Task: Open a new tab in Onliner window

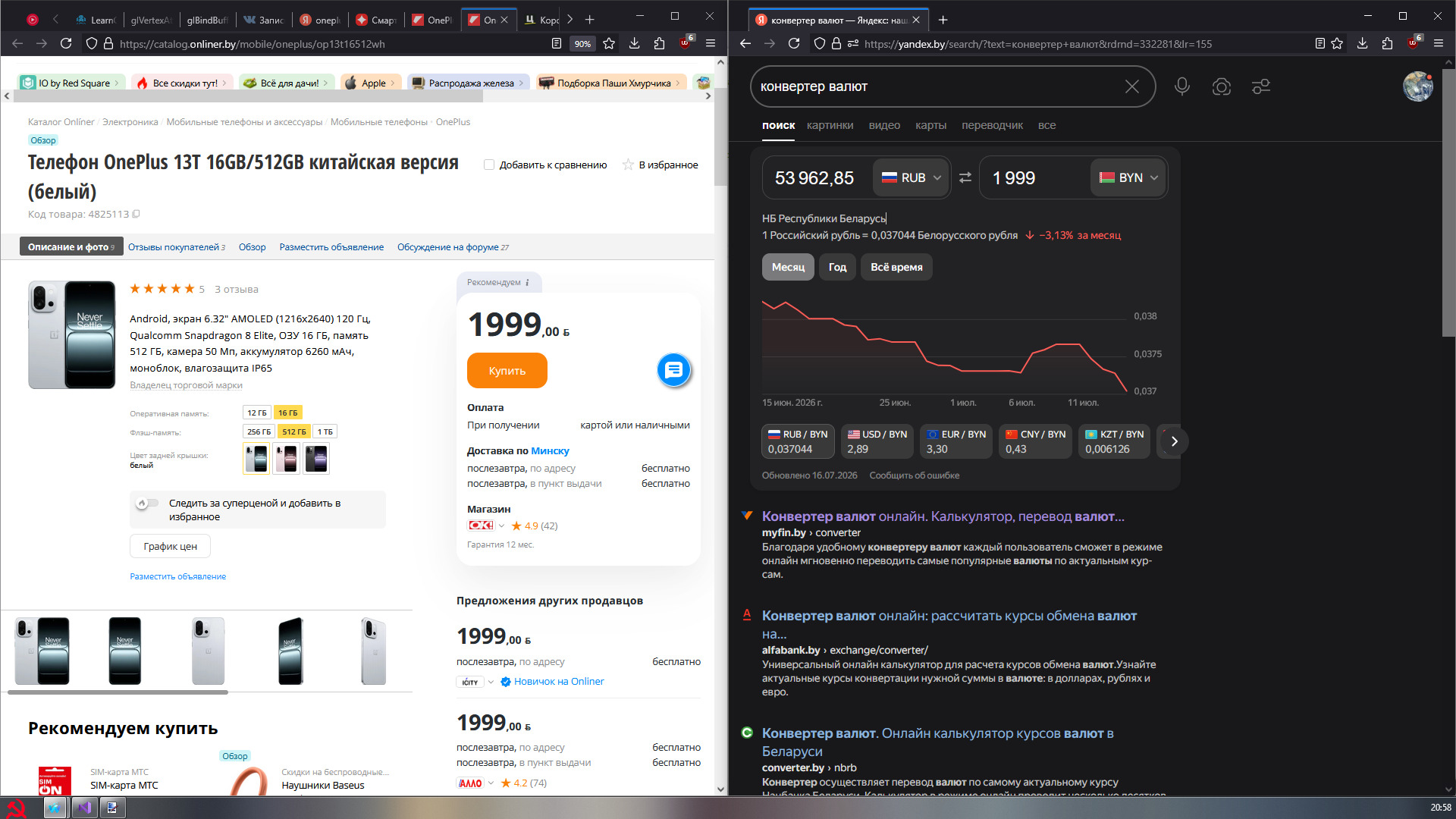Action: tap(590, 20)
